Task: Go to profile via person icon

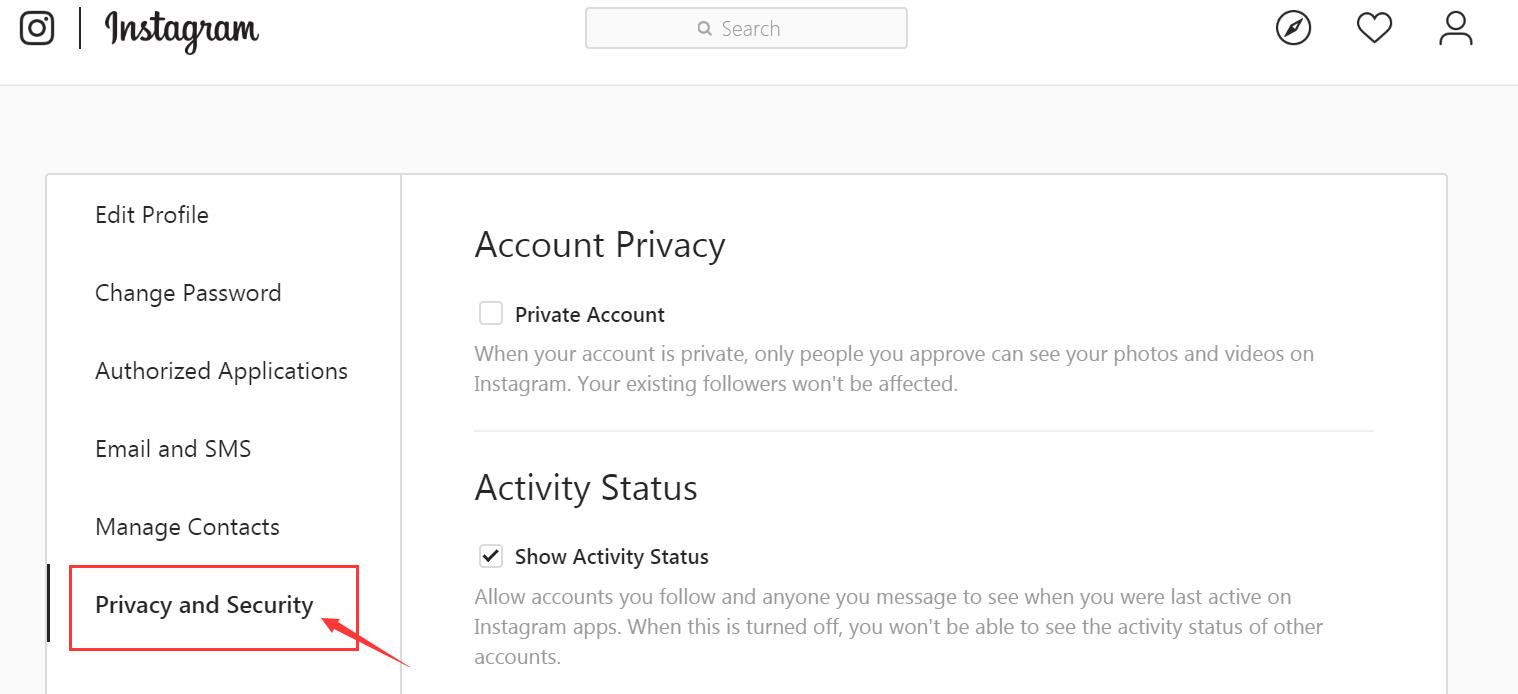Action: pos(1455,28)
